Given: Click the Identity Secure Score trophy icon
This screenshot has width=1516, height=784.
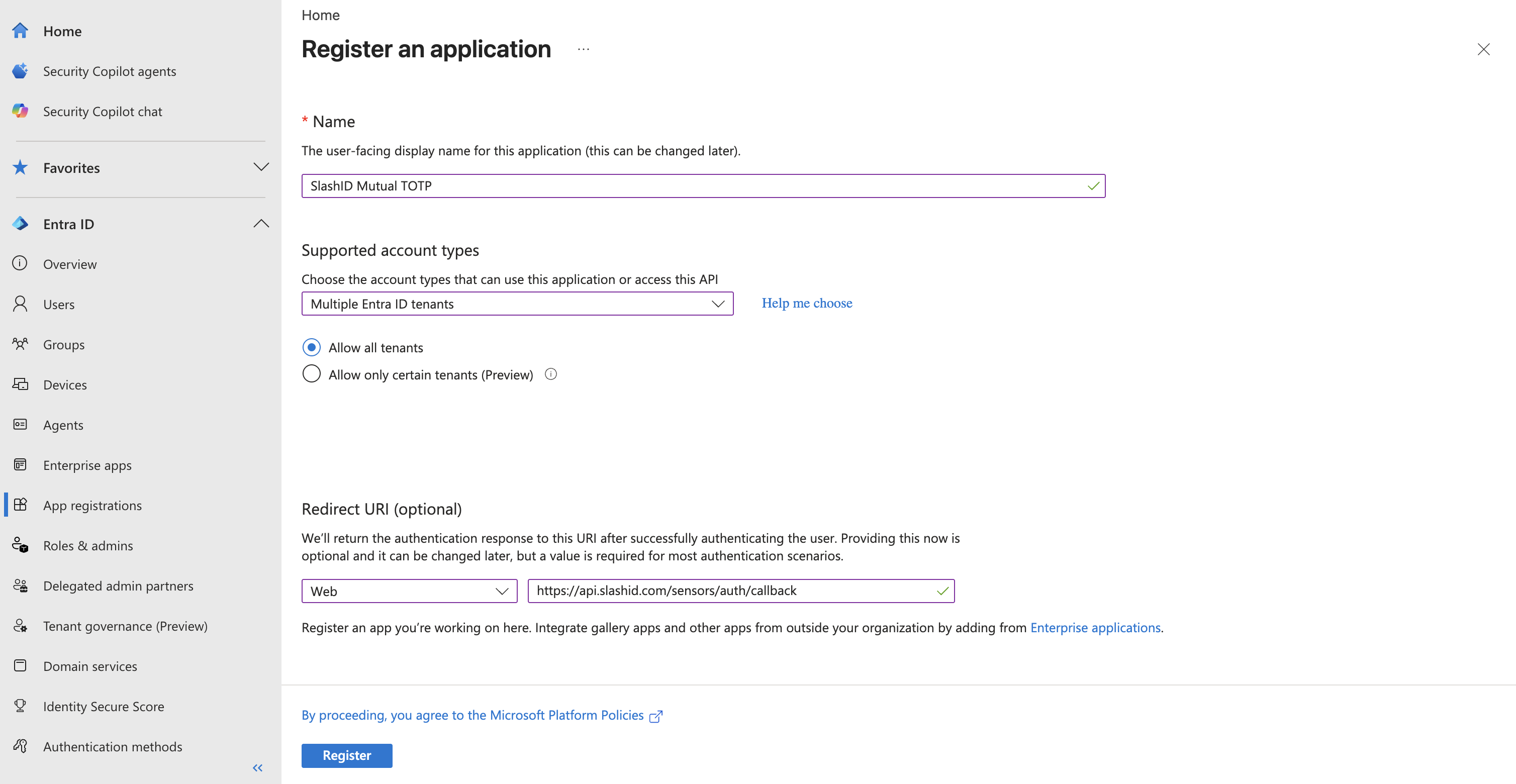Looking at the screenshot, I should tap(20, 705).
